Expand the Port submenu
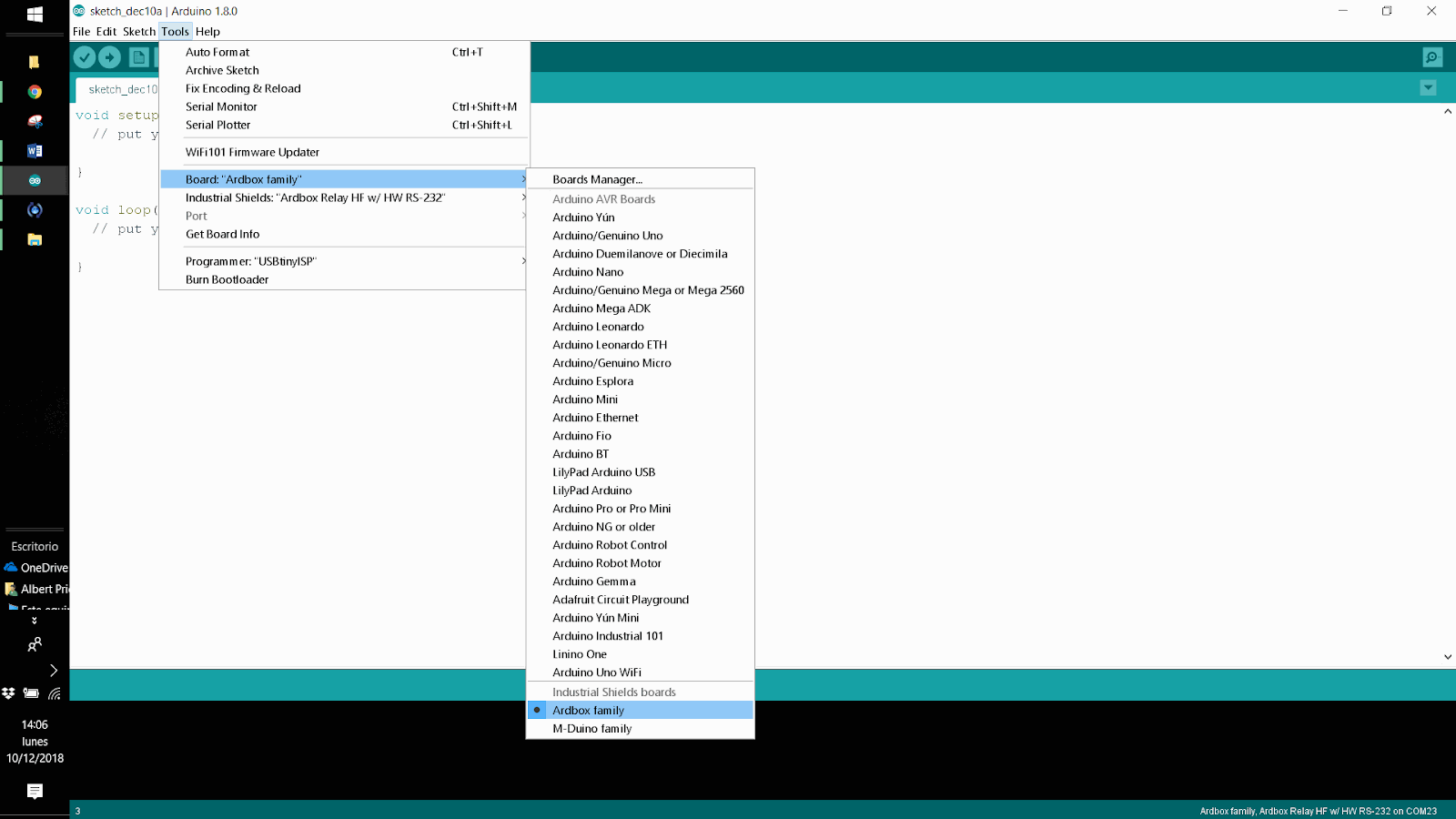 (x=344, y=216)
